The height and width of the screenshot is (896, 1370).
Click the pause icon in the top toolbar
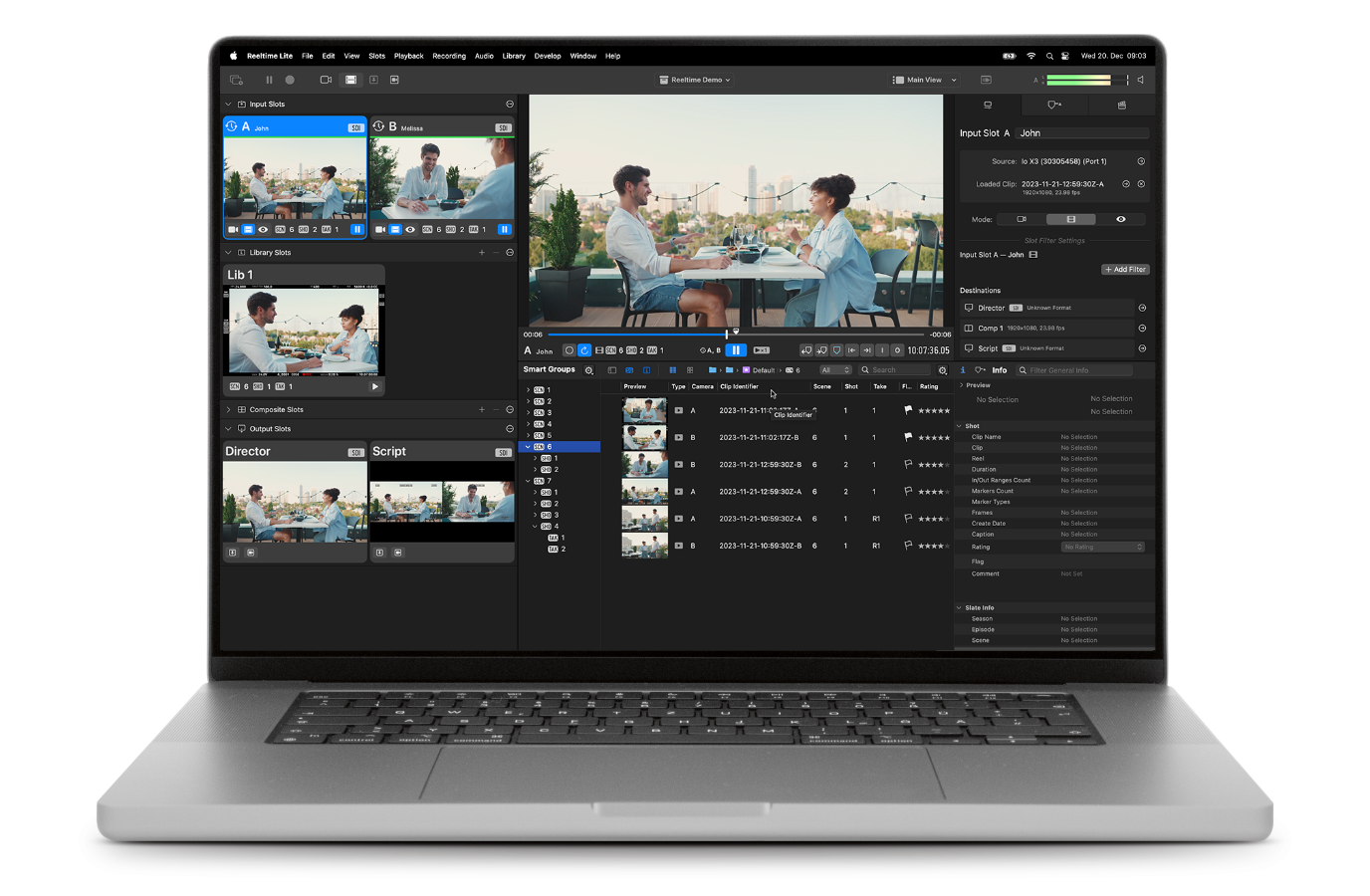[269, 80]
